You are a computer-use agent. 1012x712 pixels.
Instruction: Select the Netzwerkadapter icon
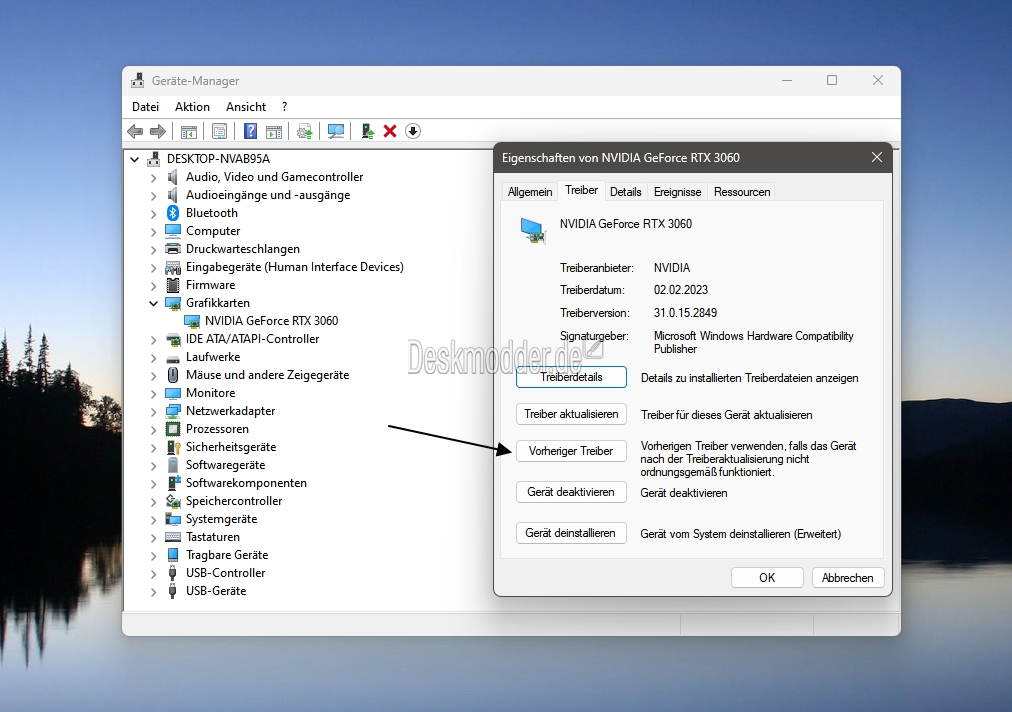click(173, 411)
